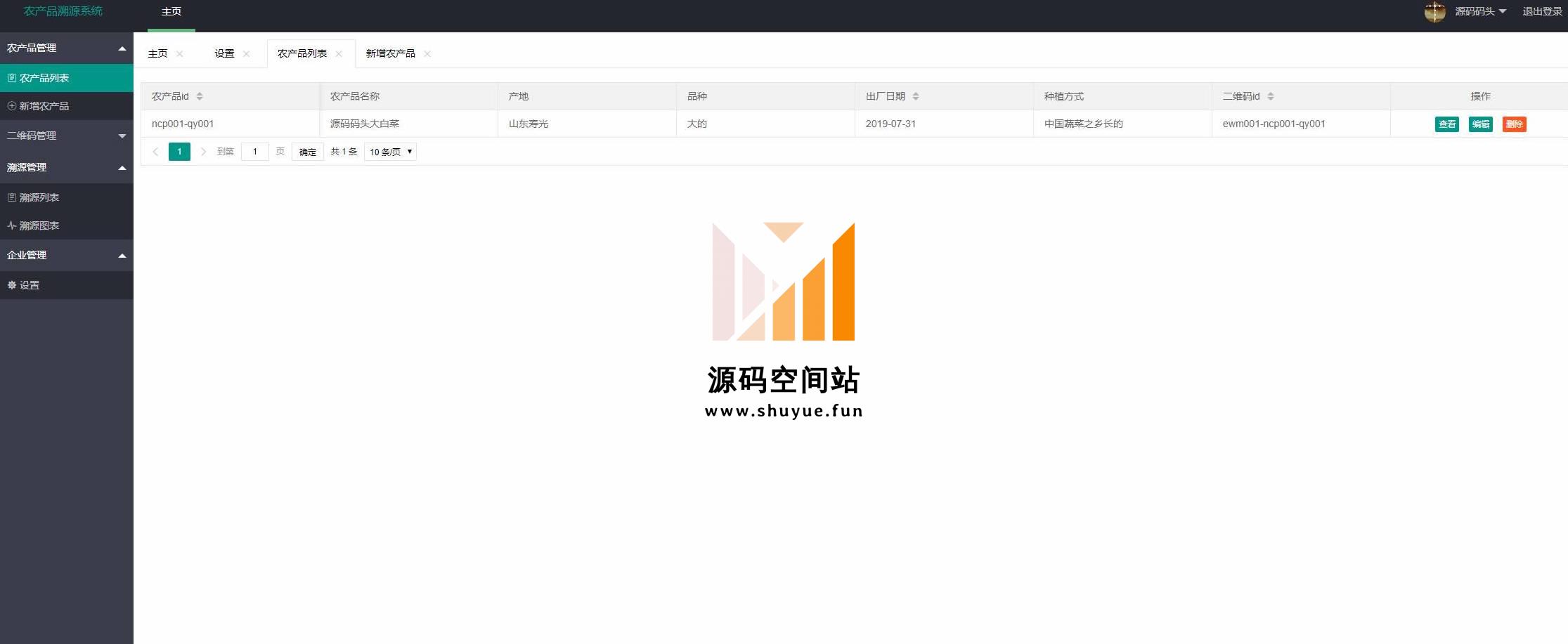Switch to the 主页 page tab
The width and height of the screenshot is (1568, 644).
tap(157, 53)
